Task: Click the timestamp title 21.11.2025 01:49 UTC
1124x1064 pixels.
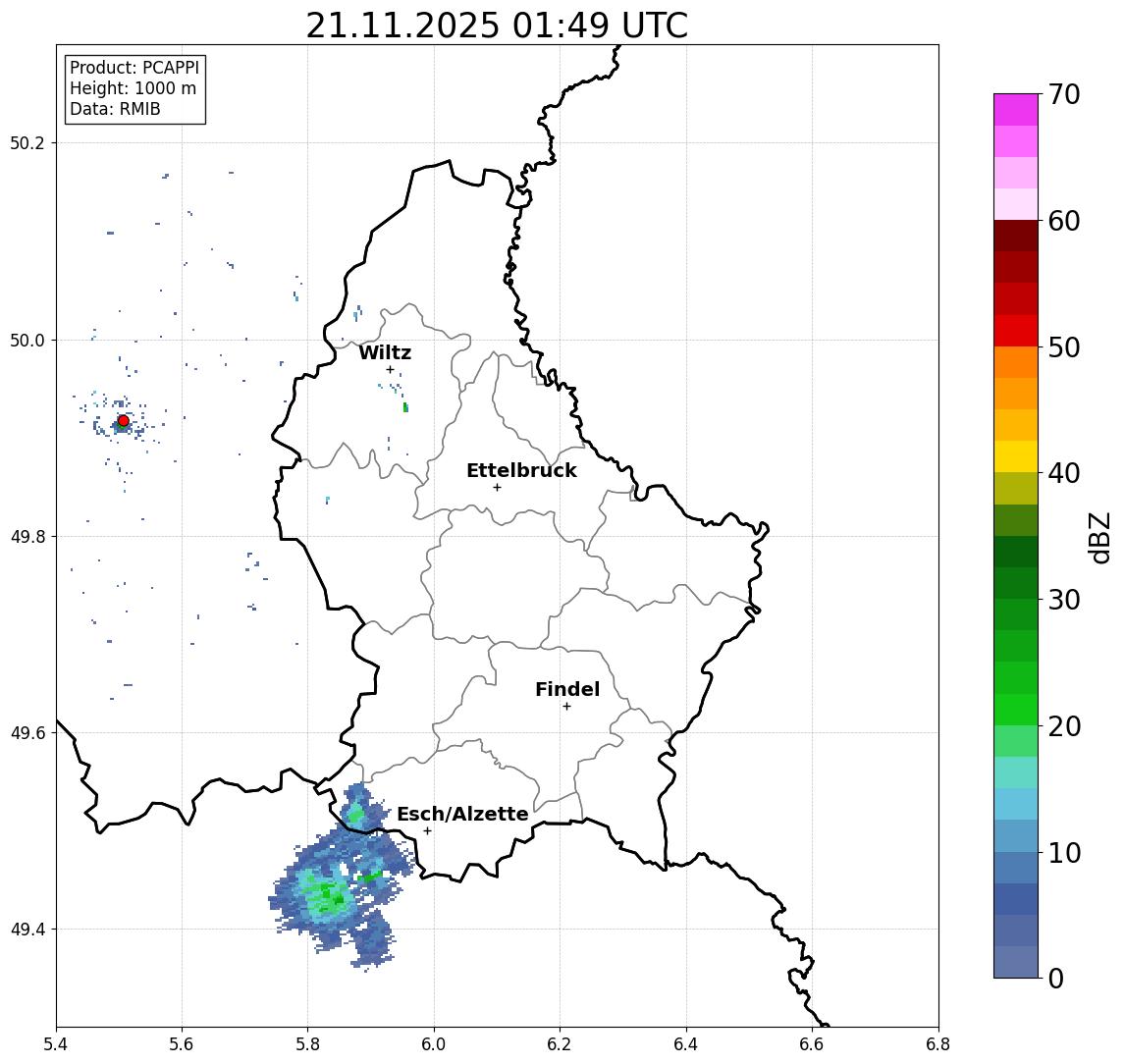Action: 497,26
